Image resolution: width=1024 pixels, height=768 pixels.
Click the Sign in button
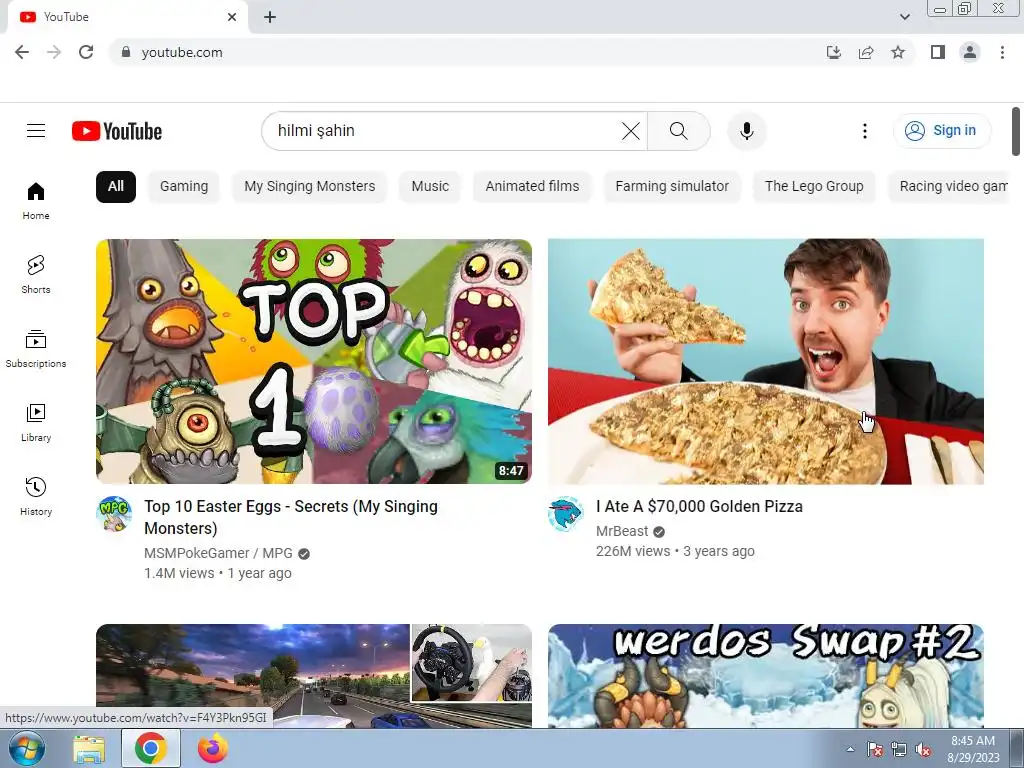click(x=941, y=131)
